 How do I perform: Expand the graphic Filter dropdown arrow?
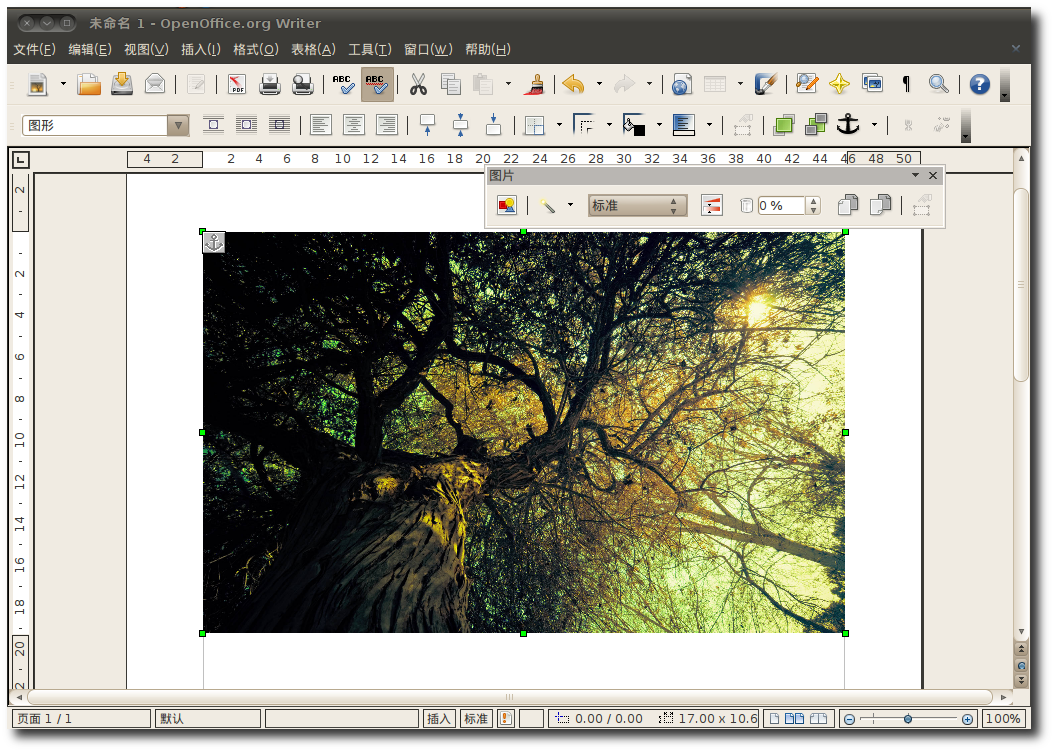(570, 205)
